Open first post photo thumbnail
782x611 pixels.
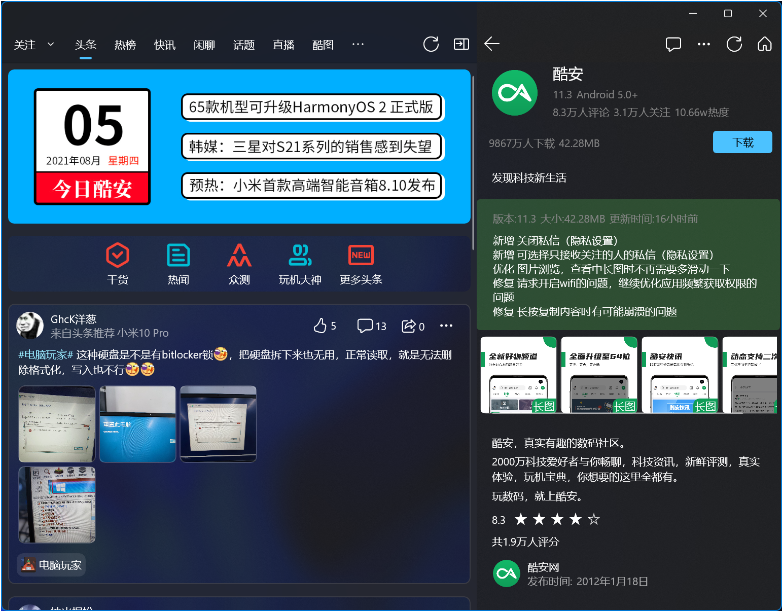(57, 424)
